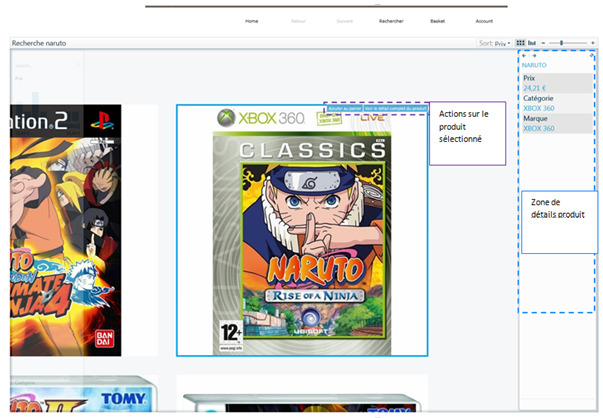Select the Ultimate Ninja 4 PlayStation 2 cover
The width and height of the screenshot is (603, 418).
(x=66, y=230)
